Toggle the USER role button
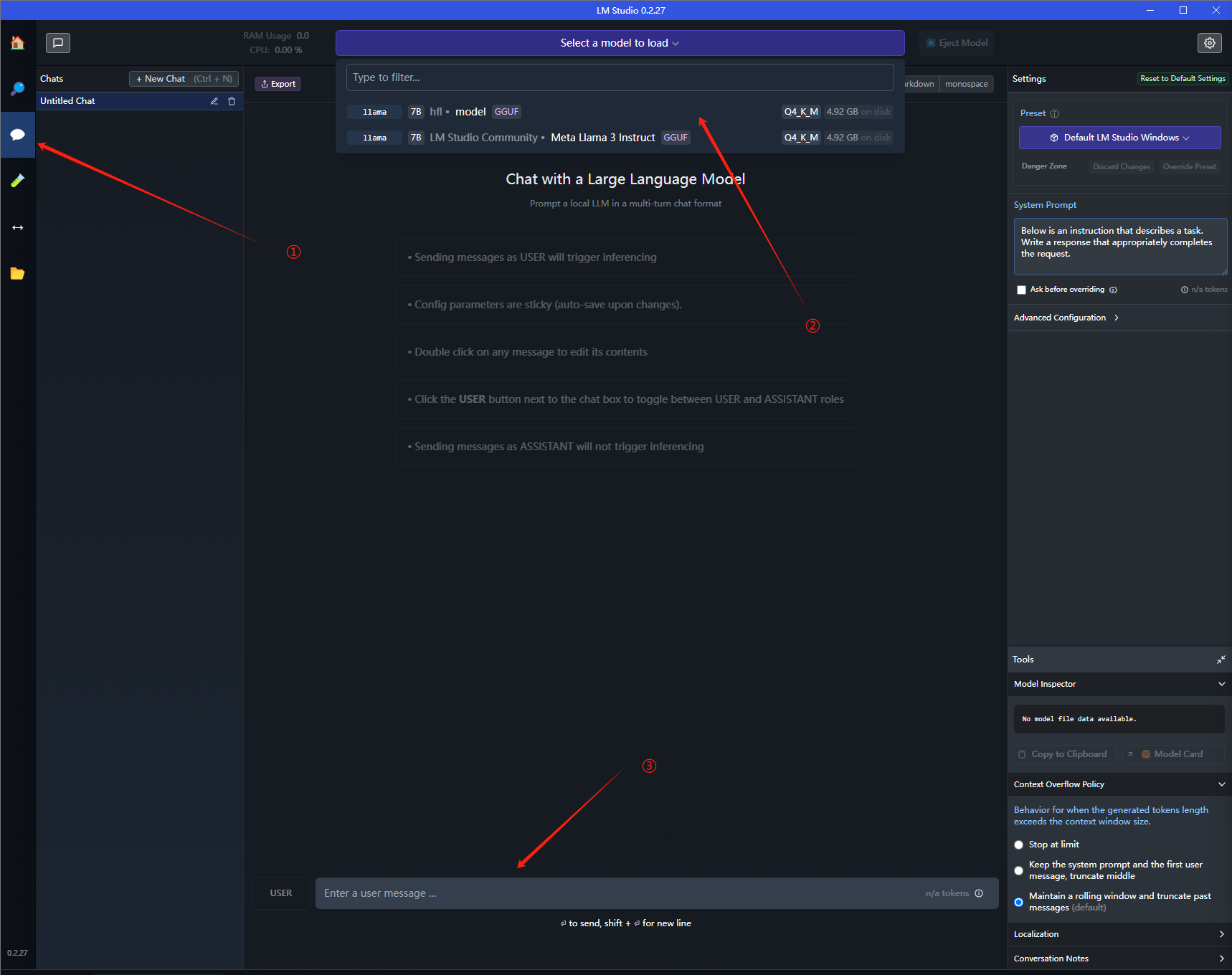Screen dimensions: 1232x975 (281, 893)
